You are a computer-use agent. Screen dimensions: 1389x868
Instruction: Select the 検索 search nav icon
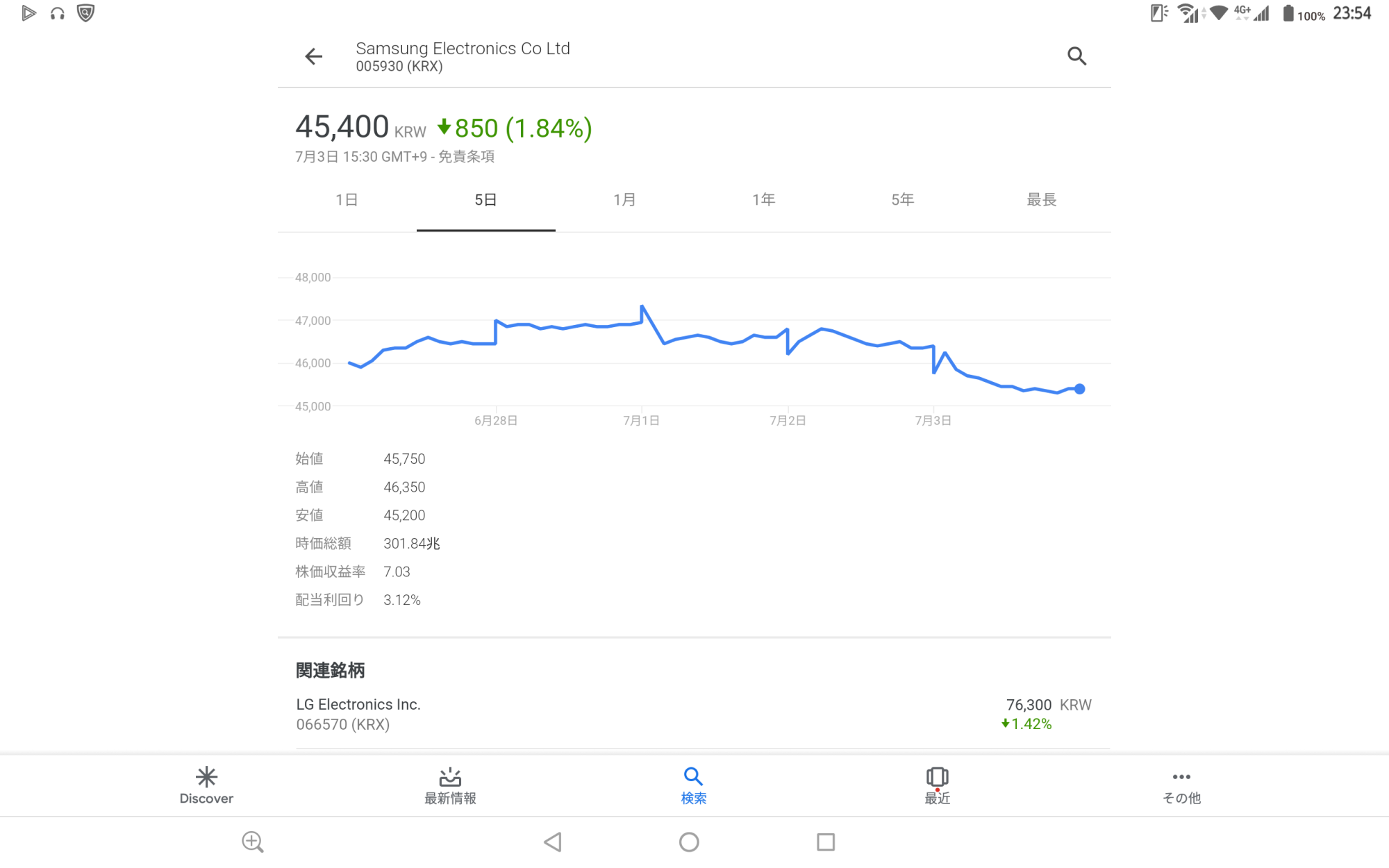[x=693, y=776]
